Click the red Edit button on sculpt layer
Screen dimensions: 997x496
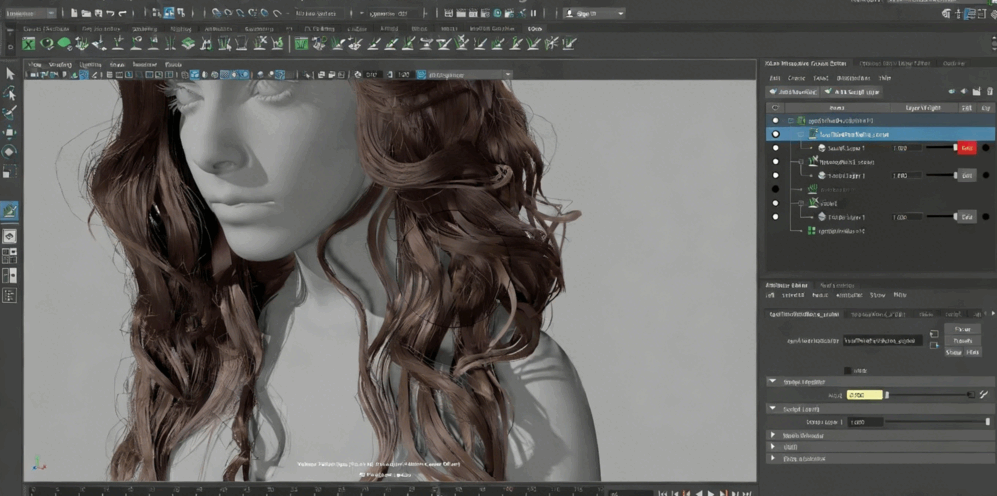pos(966,148)
